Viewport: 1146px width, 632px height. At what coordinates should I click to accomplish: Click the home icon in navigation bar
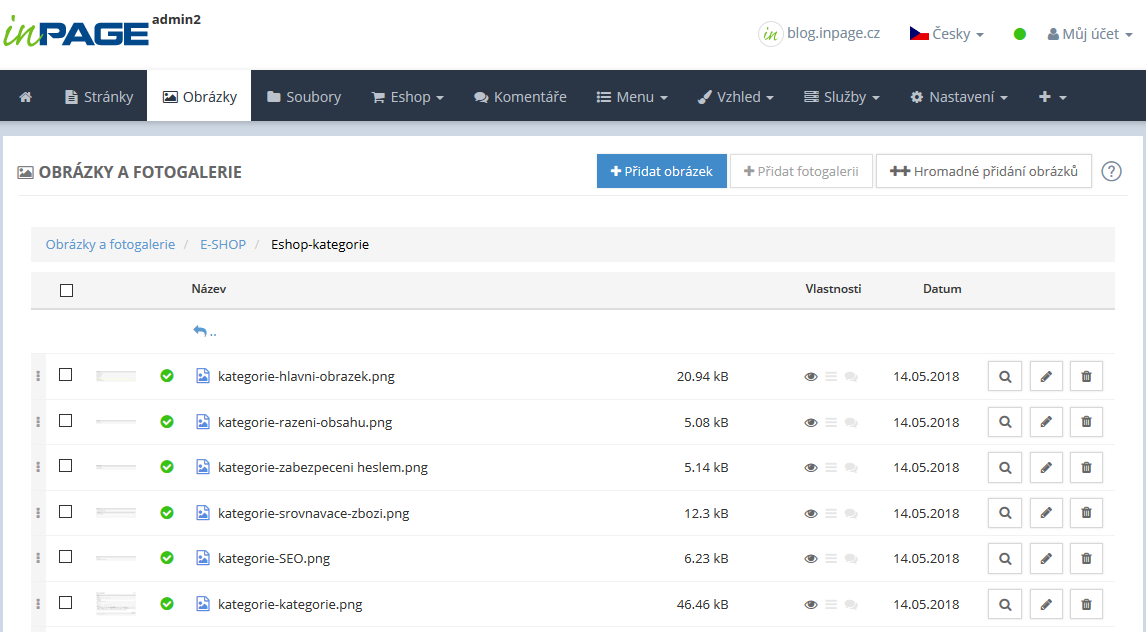coord(26,97)
